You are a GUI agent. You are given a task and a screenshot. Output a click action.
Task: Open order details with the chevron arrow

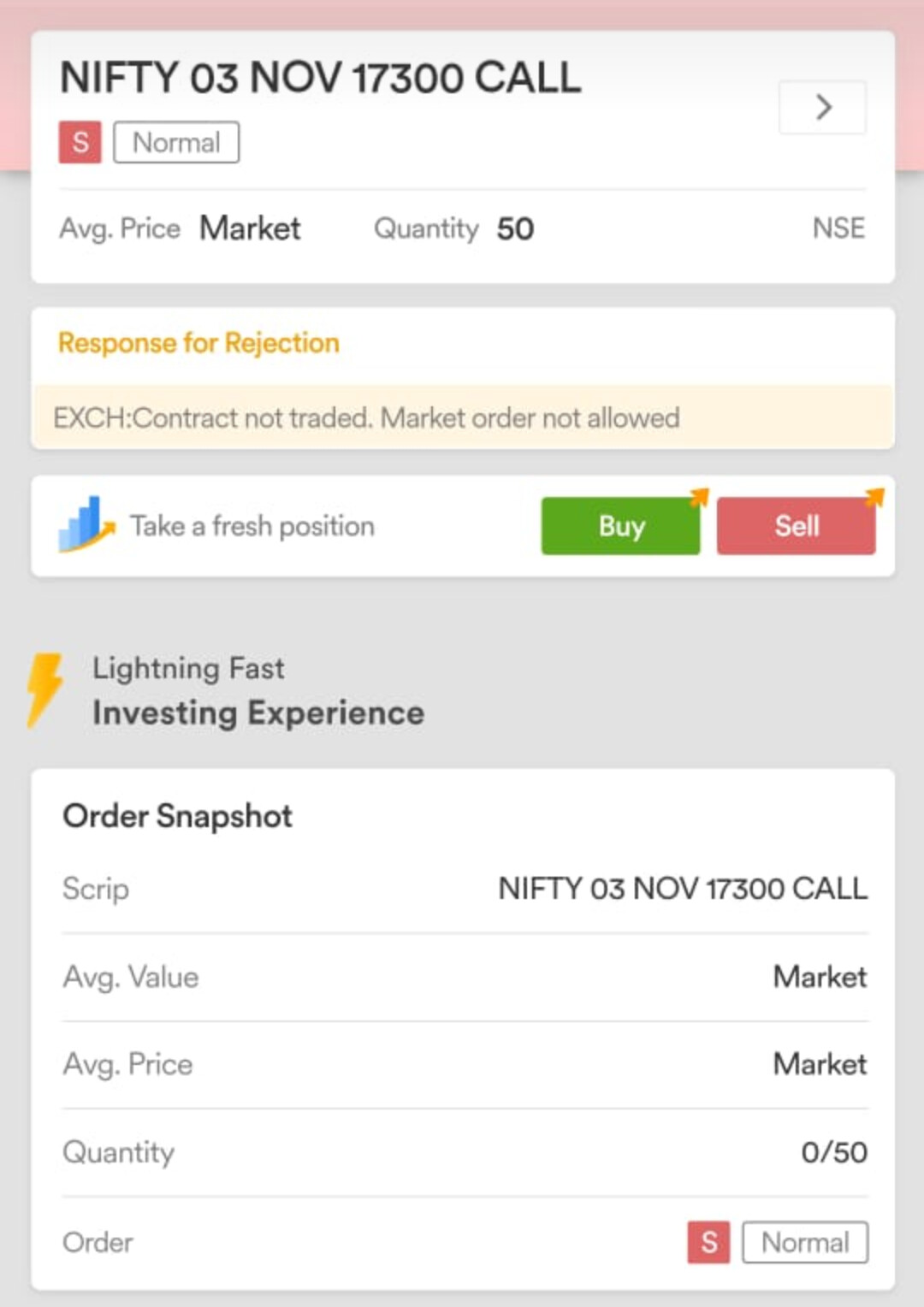click(822, 108)
